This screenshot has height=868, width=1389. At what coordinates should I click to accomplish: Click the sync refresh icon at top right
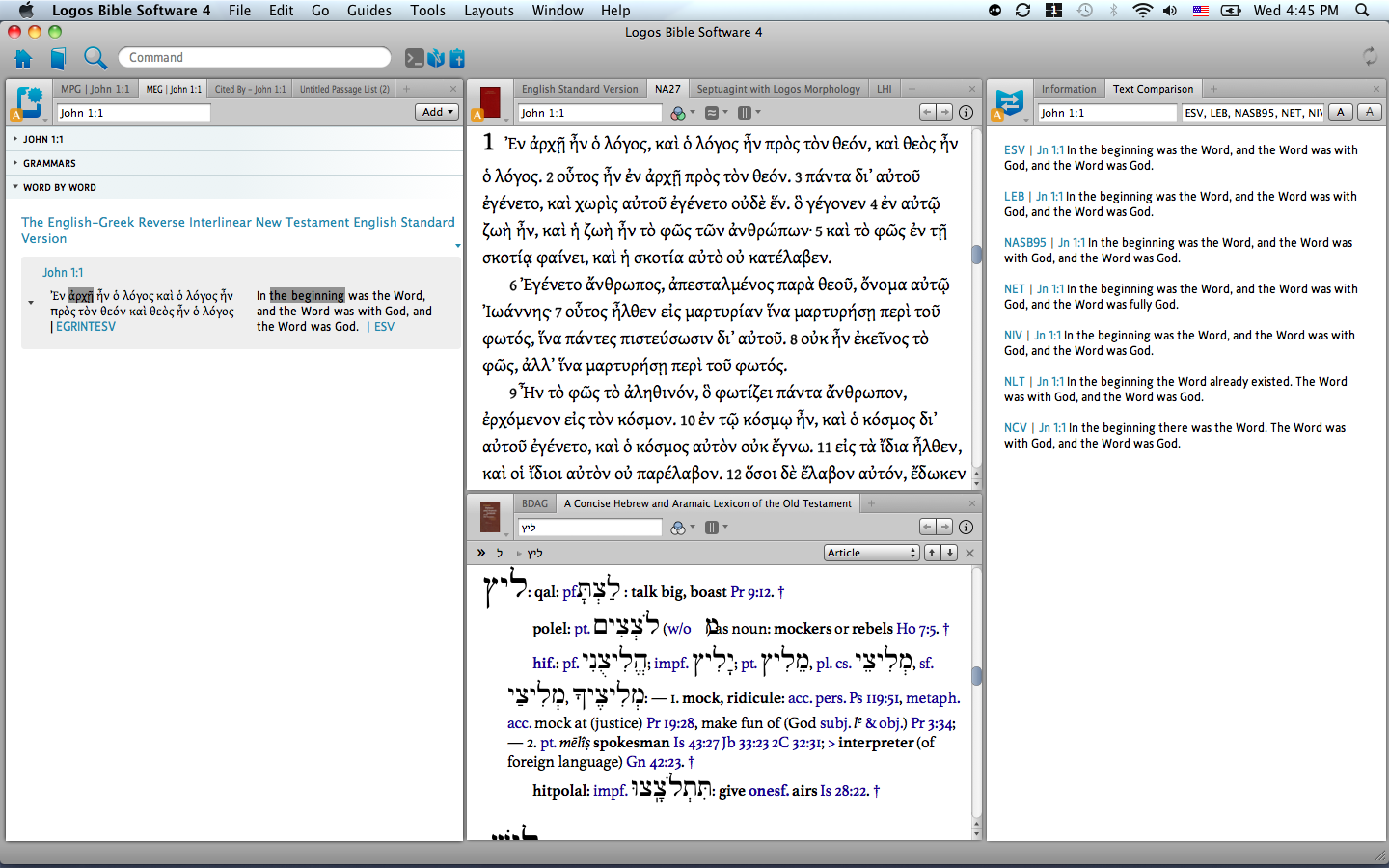[1370, 57]
